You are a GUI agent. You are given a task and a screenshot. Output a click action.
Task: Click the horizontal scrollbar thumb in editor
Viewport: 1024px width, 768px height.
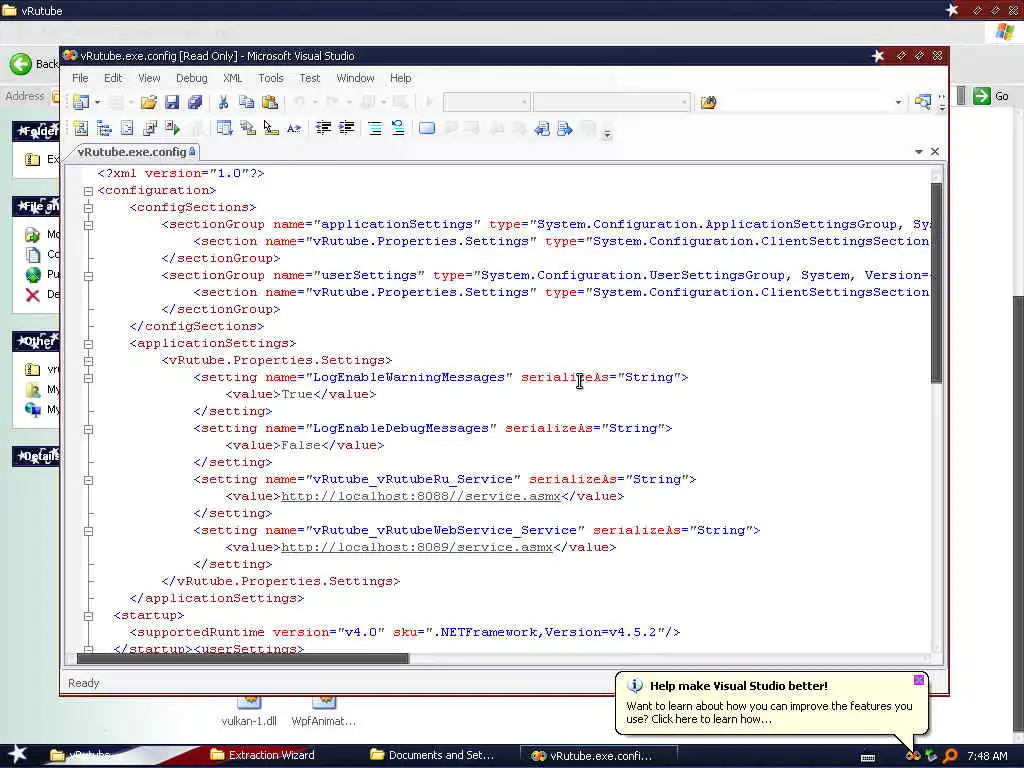(x=243, y=658)
